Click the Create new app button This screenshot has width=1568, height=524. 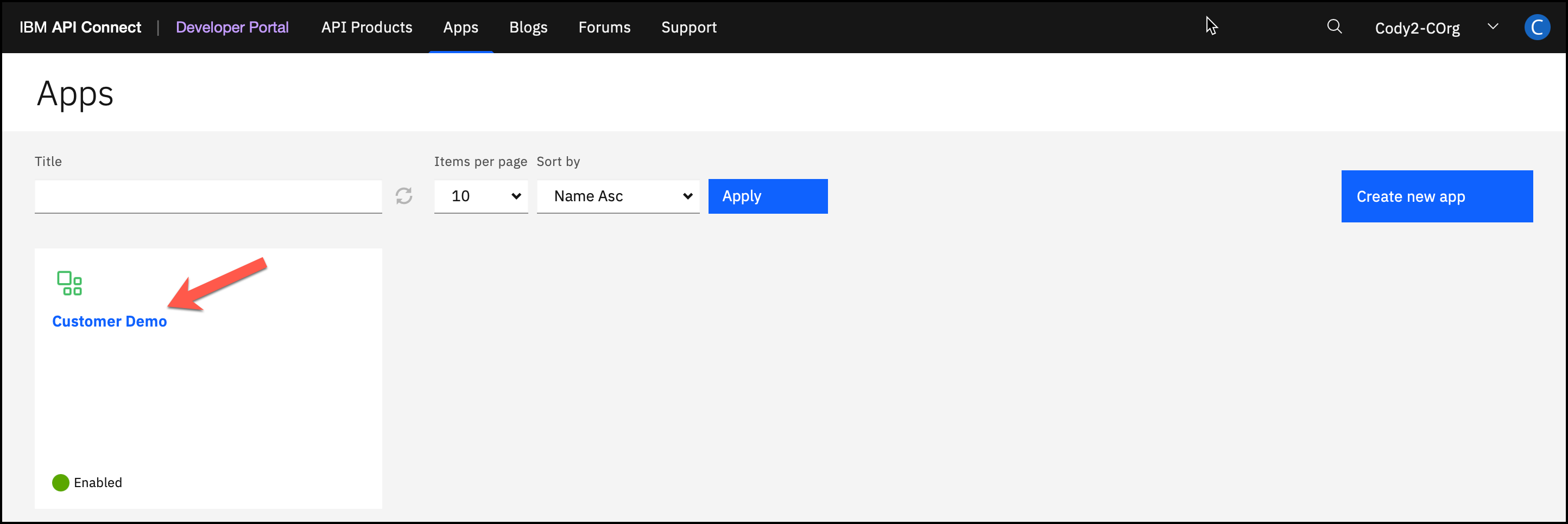(1436, 196)
